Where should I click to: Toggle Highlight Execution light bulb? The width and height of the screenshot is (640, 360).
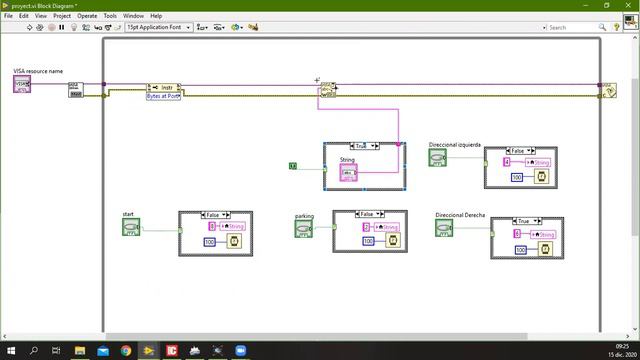(x=74, y=27)
